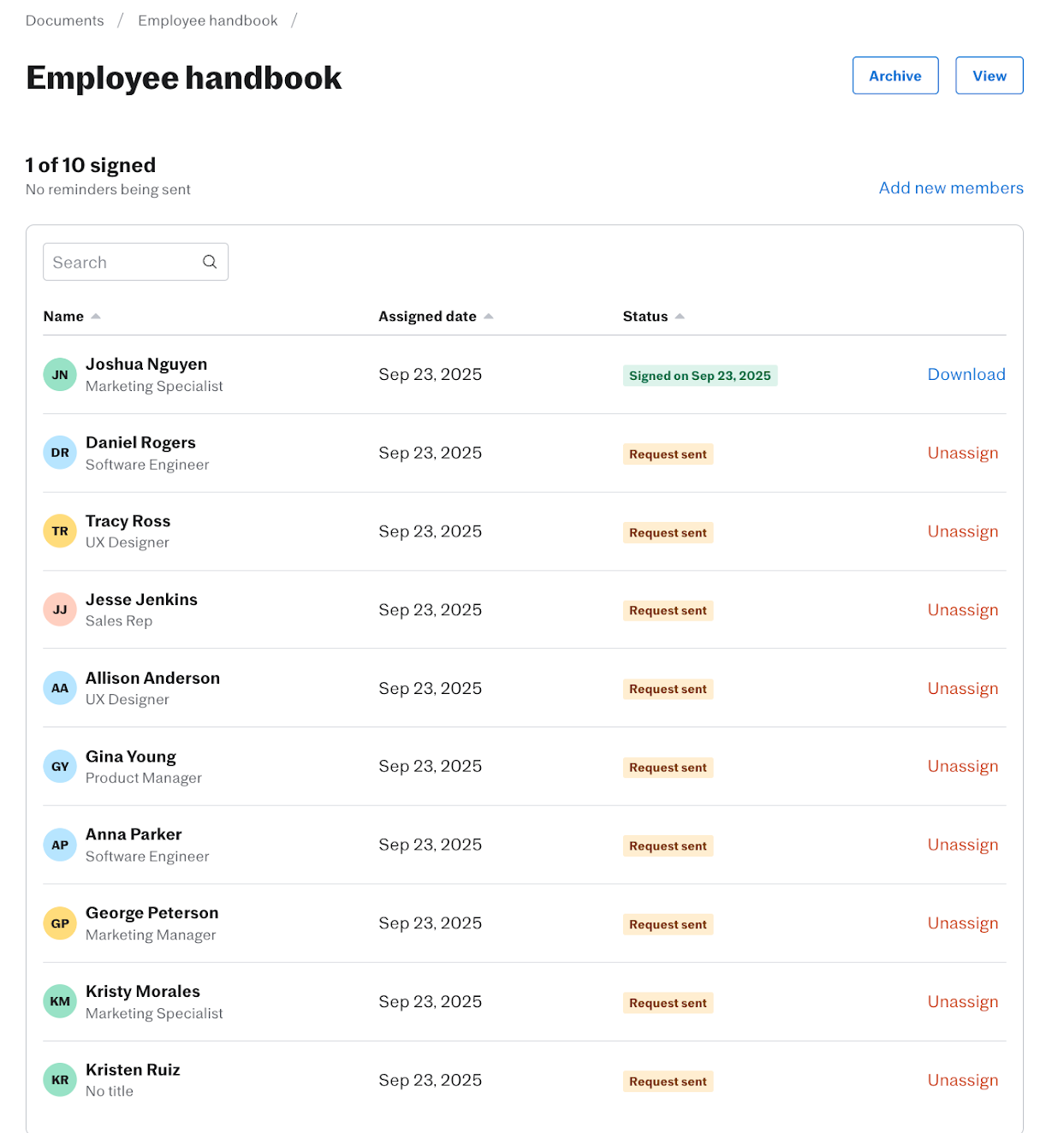Viewport: 1064px width, 1133px height.
Task: Open Employee handbook breadcrumb link
Action: coord(208,21)
